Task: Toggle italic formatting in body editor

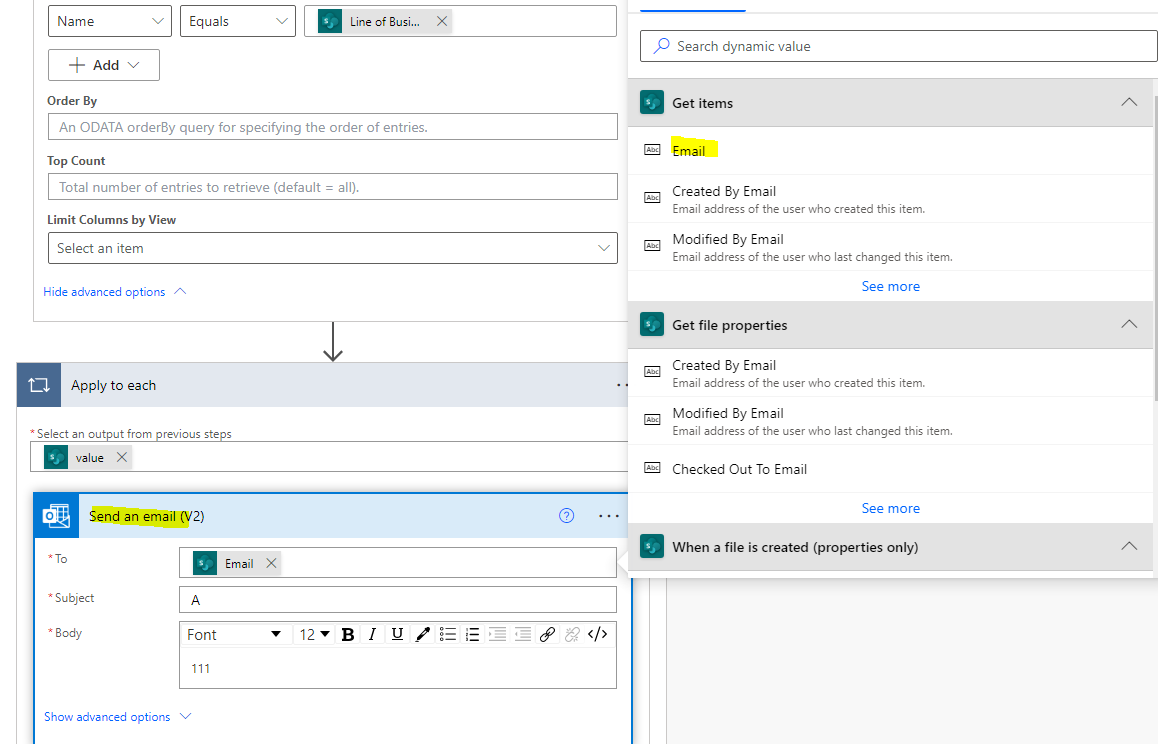Action: 372,635
